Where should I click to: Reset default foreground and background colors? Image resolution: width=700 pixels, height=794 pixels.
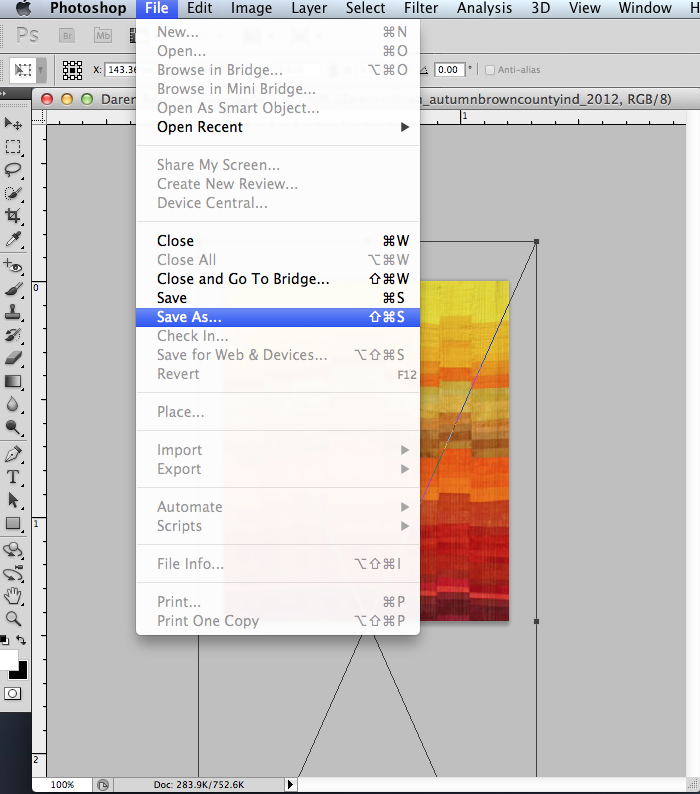[x=5, y=640]
